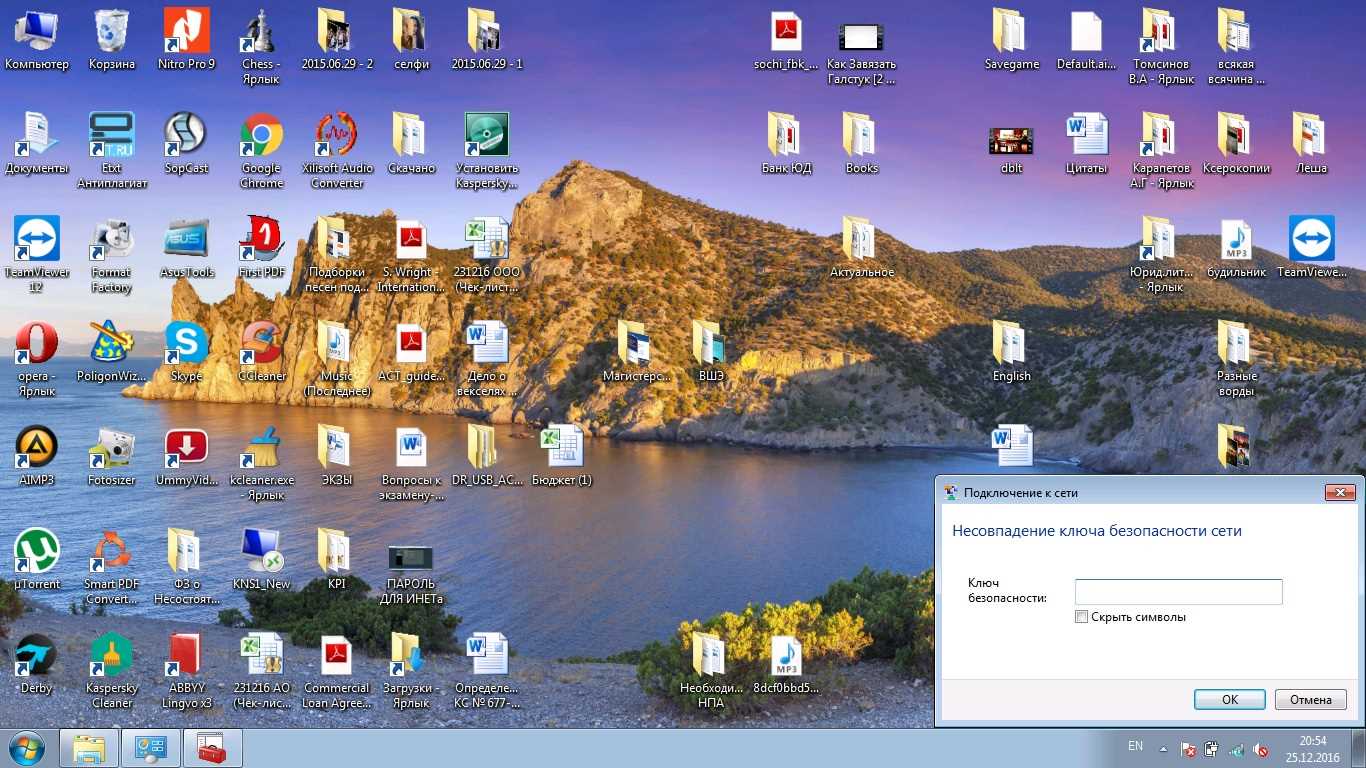Open the Компьютер desktop icon
Viewport: 1366px width, 768px height.
click(x=36, y=40)
